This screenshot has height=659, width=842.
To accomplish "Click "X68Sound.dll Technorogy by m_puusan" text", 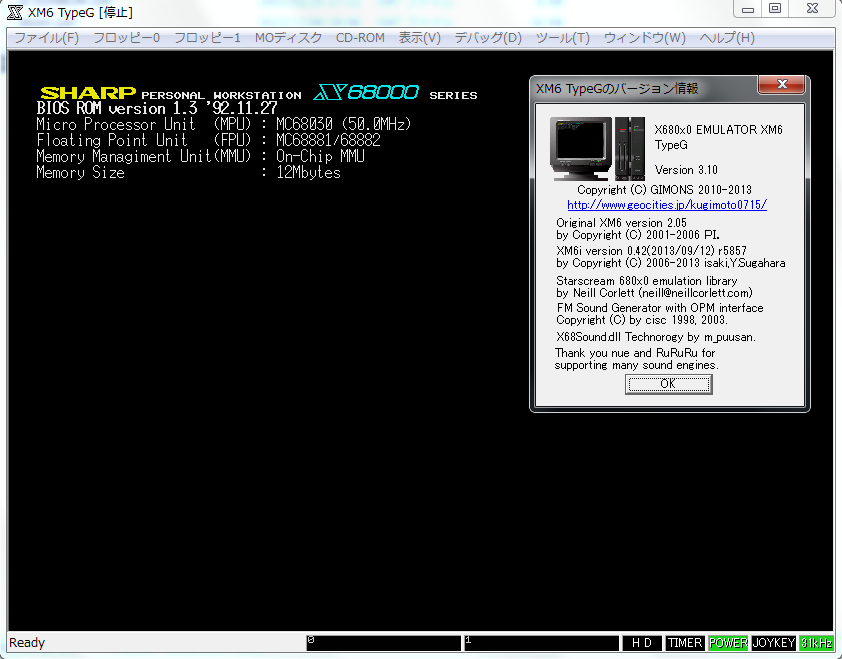I will pos(656,337).
